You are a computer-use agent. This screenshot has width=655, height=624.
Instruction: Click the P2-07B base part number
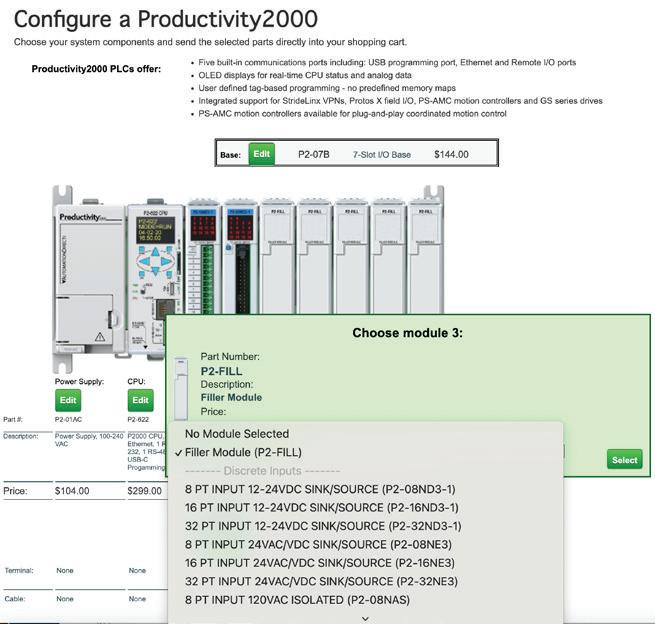click(314, 155)
